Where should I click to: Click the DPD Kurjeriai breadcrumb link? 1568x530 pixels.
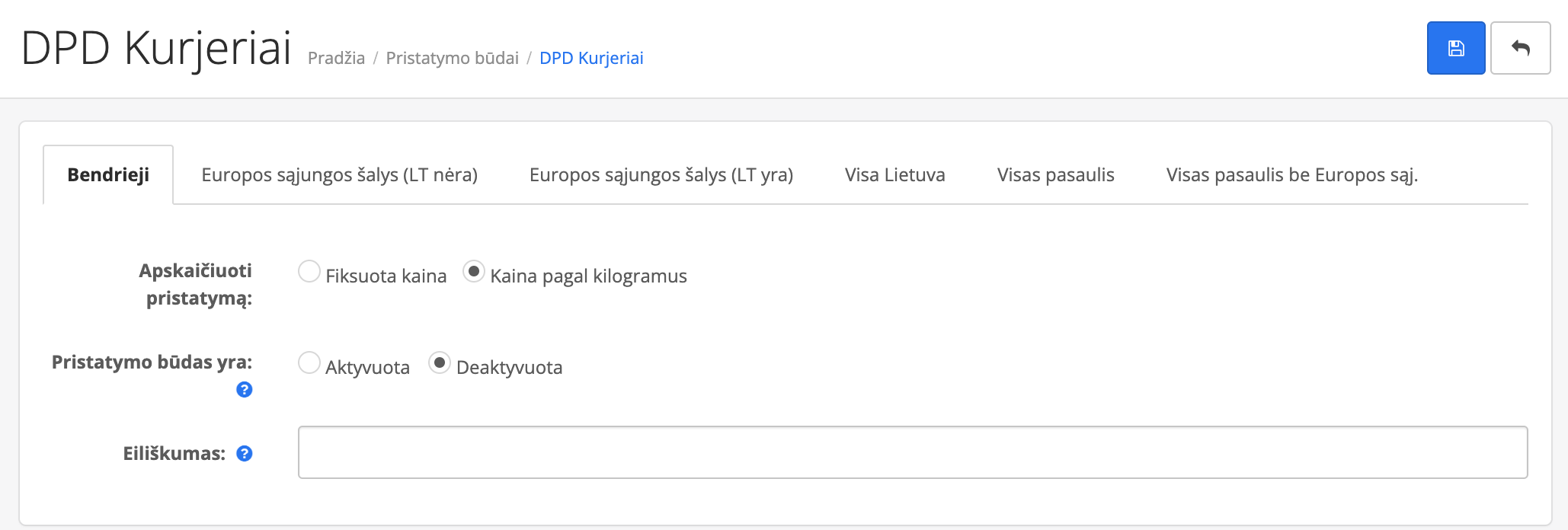click(x=591, y=59)
